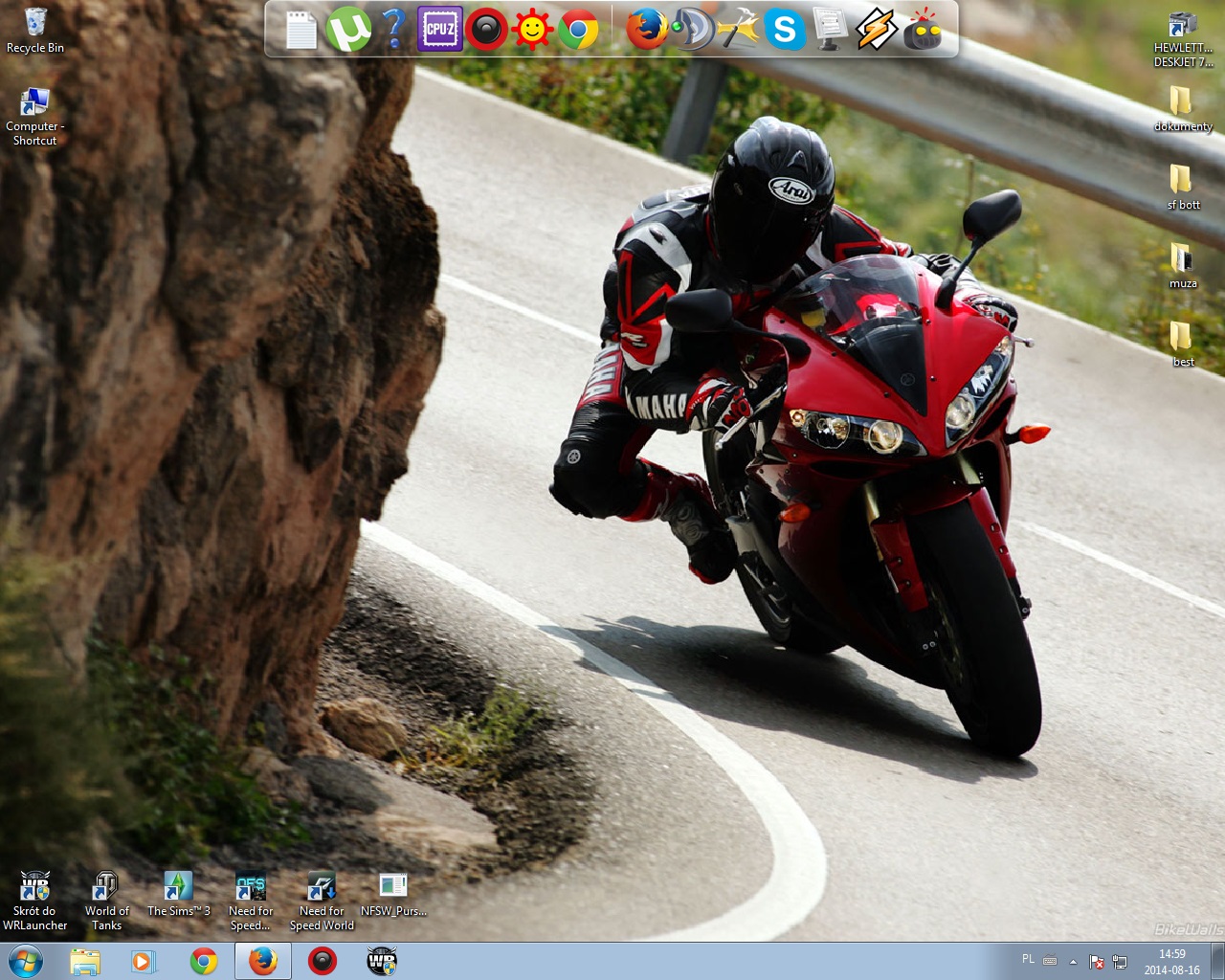Open the Recycle Bin desktop icon
This screenshot has height=980, width=1225.
pyautogui.click(x=35, y=30)
